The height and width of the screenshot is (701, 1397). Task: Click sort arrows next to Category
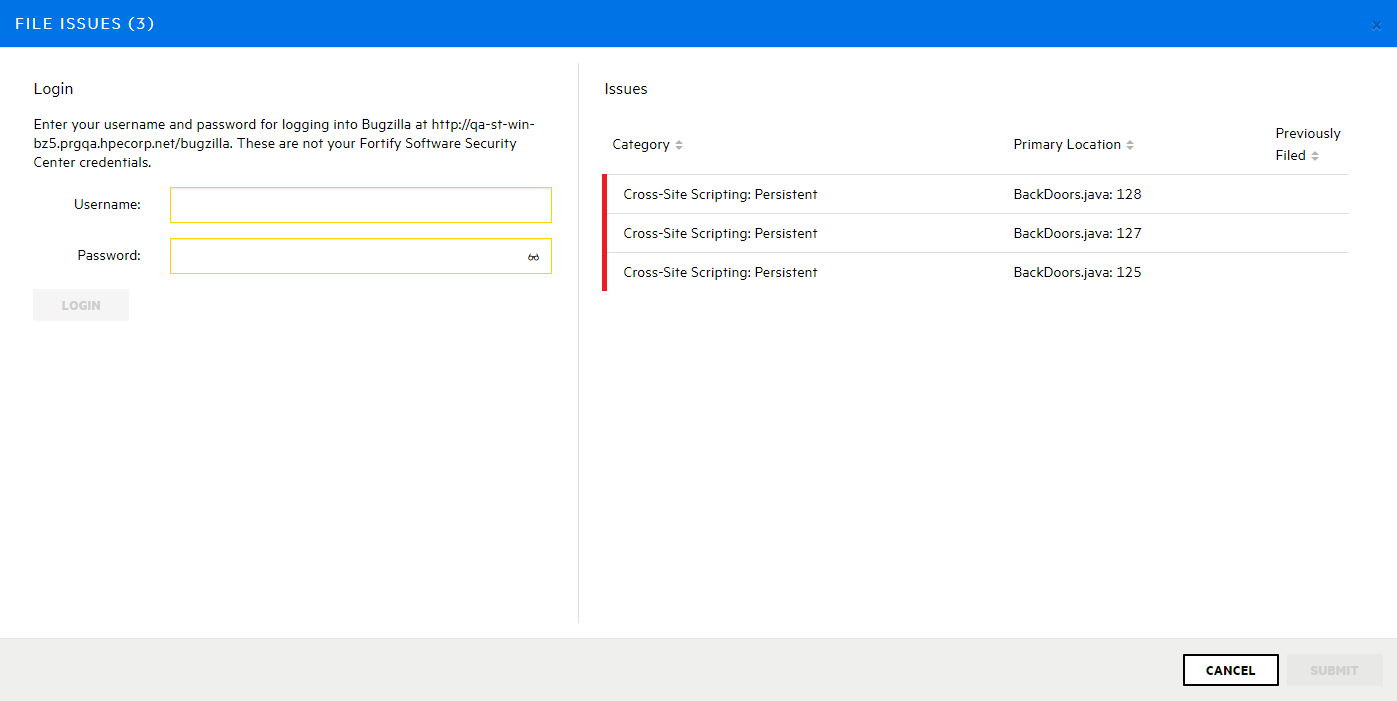[x=679, y=145]
